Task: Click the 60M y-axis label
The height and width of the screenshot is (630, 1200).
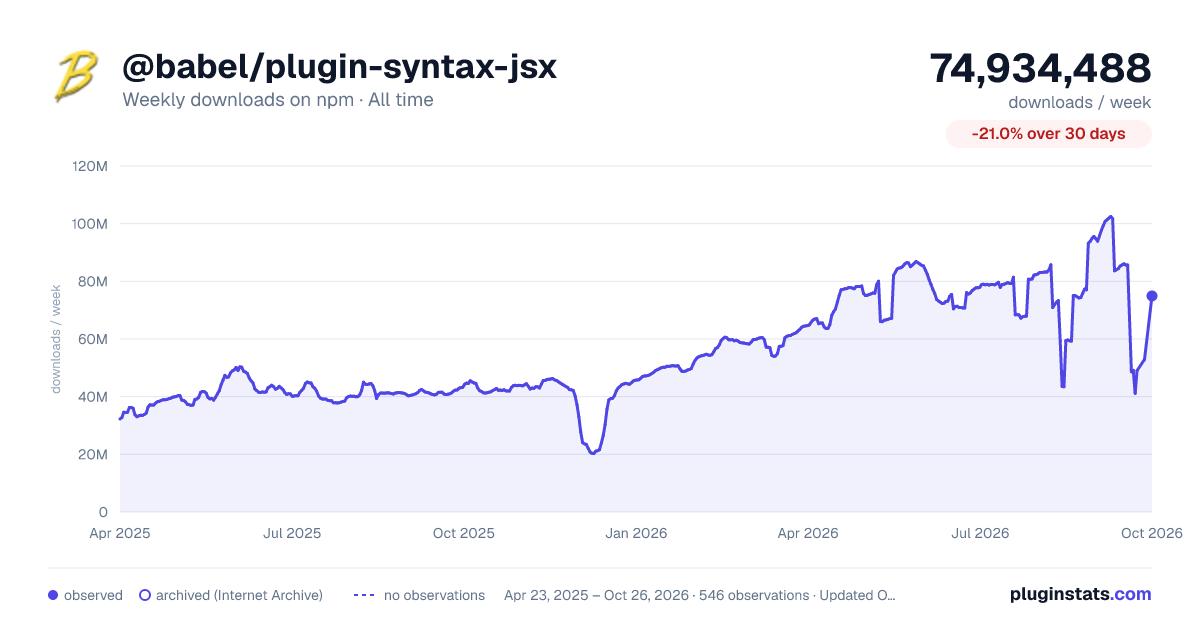Action: 93,339
